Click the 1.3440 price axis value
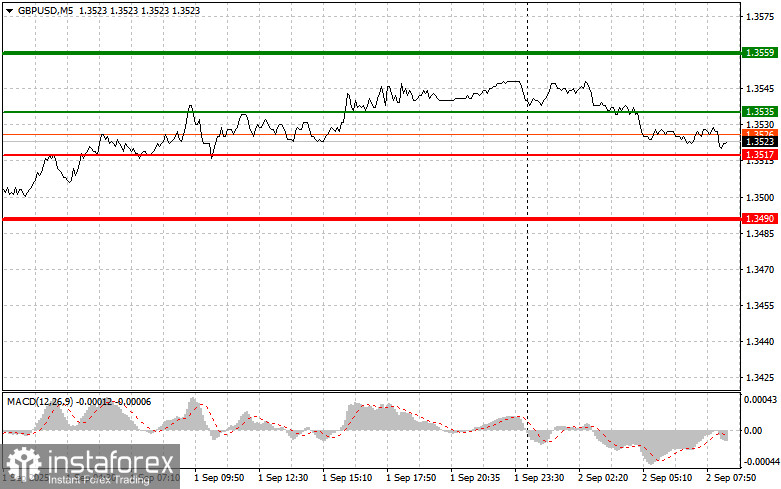The height and width of the screenshot is (489, 781). (760, 342)
